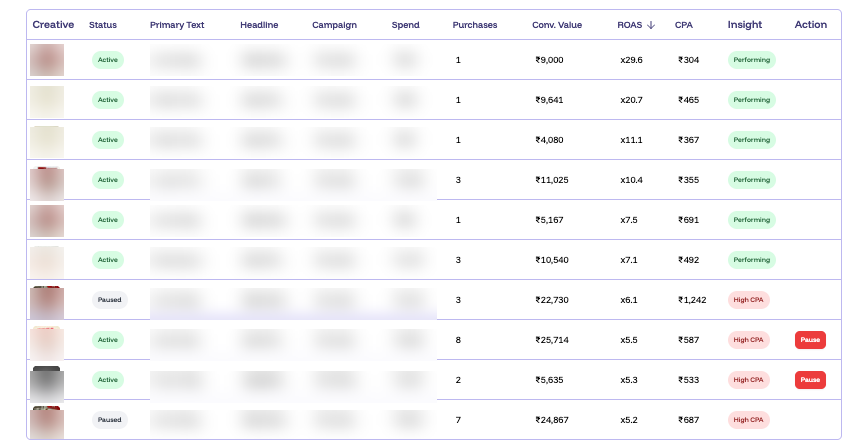This screenshot has width=856, height=440.
Task: Sort by CPA column header
Action: click(x=683, y=25)
